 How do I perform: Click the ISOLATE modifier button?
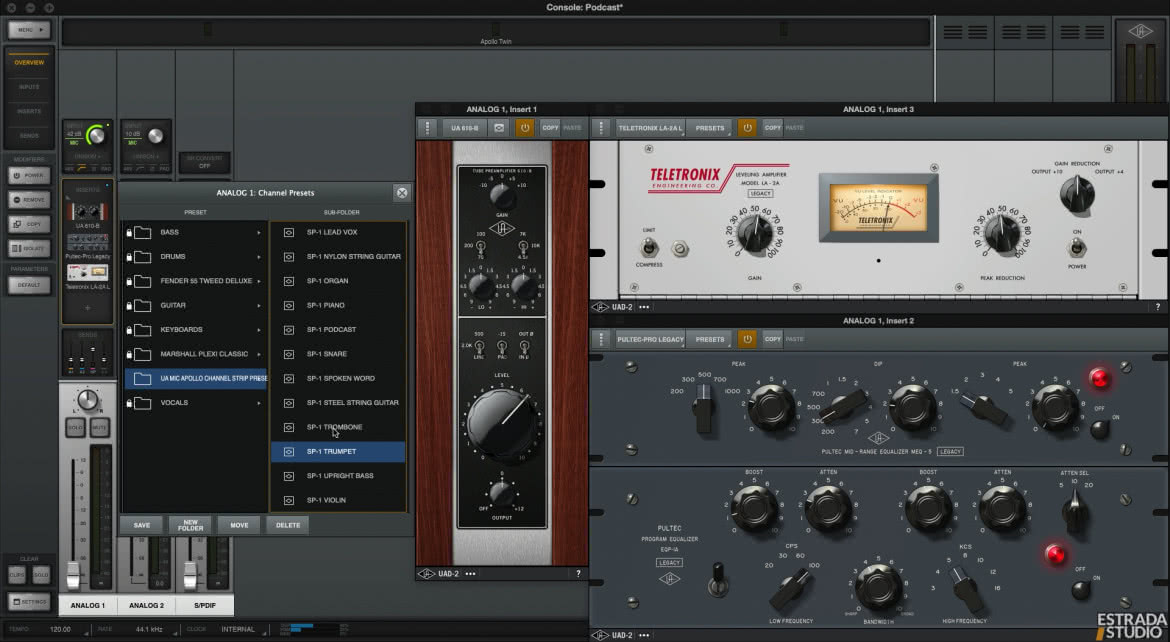pyautogui.click(x=29, y=248)
